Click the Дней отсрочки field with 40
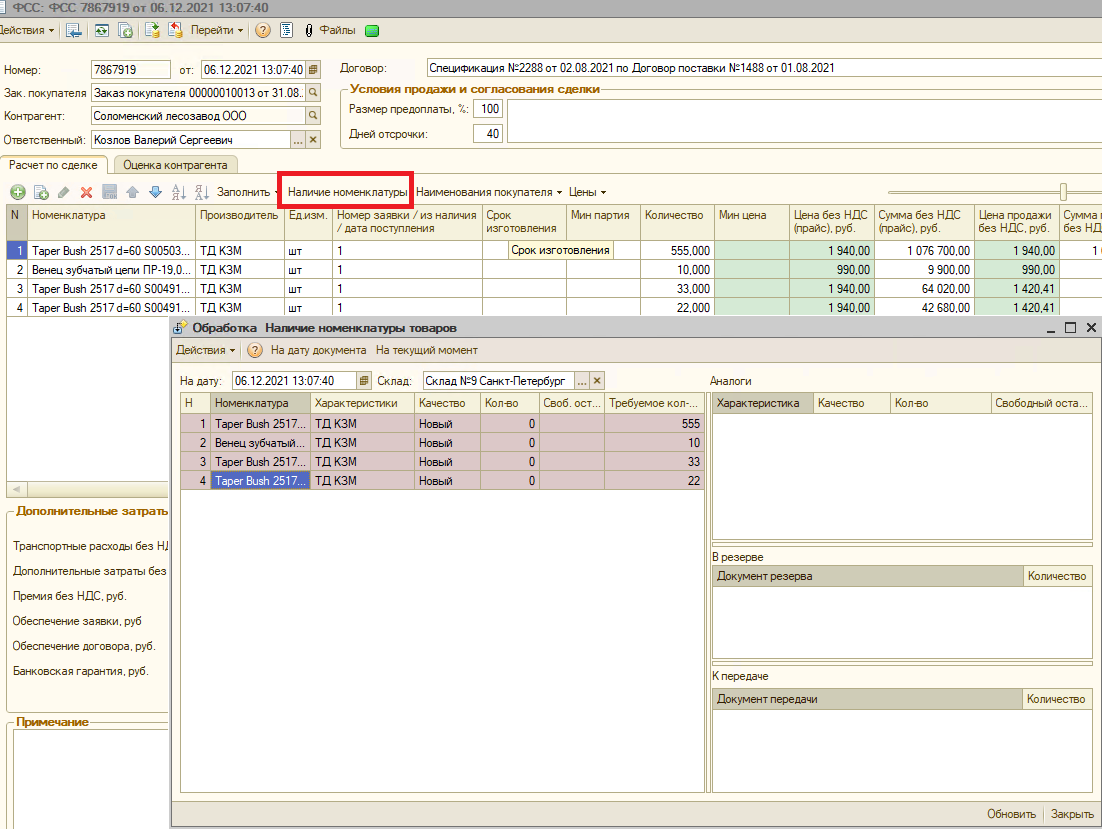The height and width of the screenshot is (829, 1102). [x=488, y=133]
